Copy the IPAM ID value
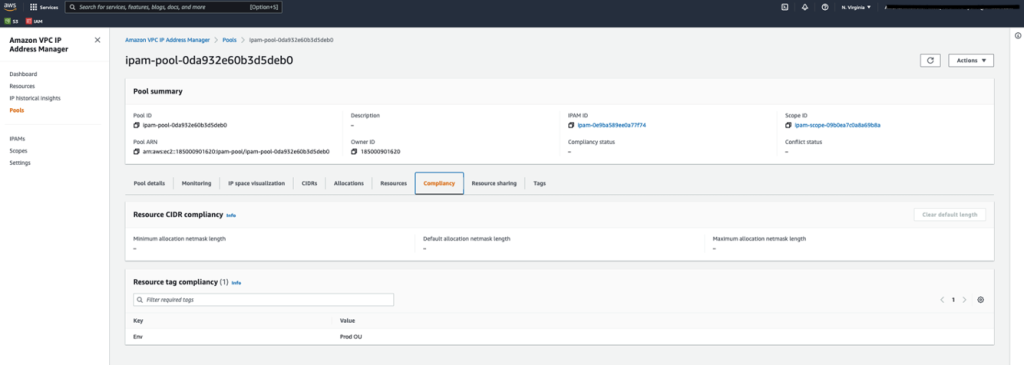The width and height of the screenshot is (1024, 365). (x=571, y=125)
